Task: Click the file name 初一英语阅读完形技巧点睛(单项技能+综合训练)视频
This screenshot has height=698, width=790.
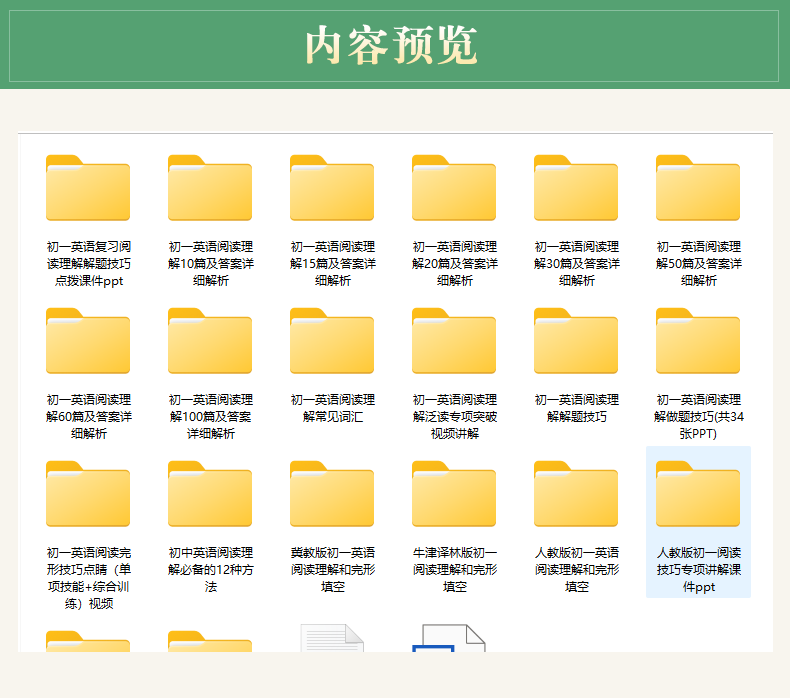Action: pos(89,578)
